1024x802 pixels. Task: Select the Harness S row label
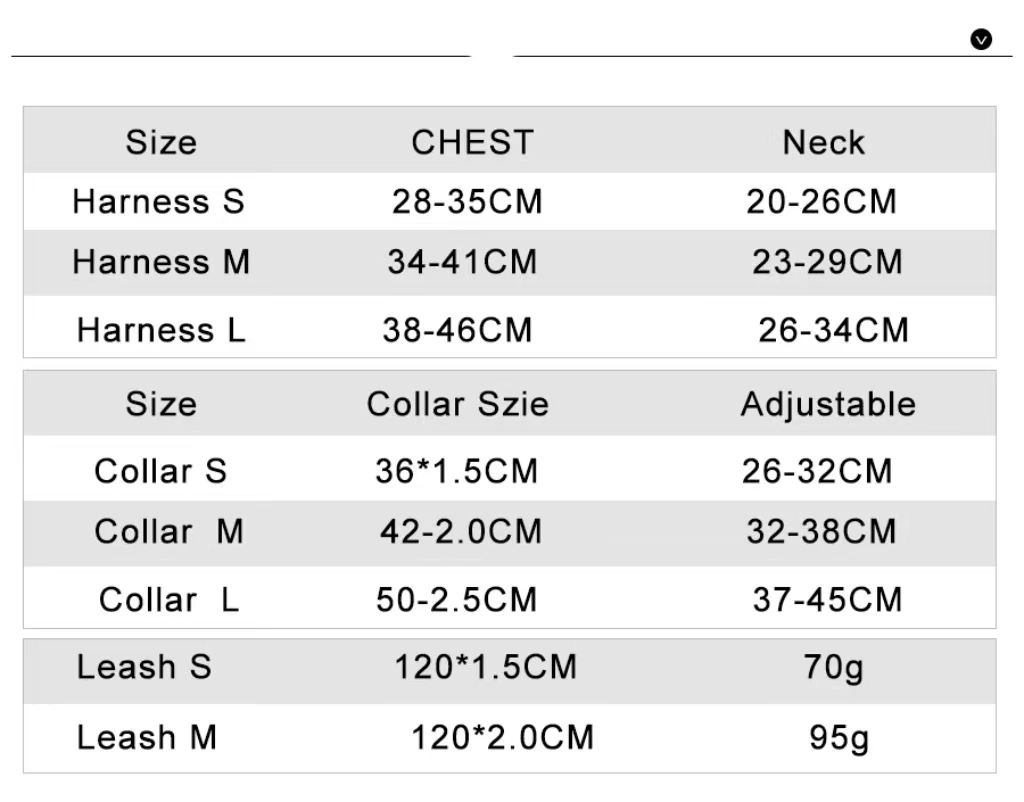pos(159,201)
